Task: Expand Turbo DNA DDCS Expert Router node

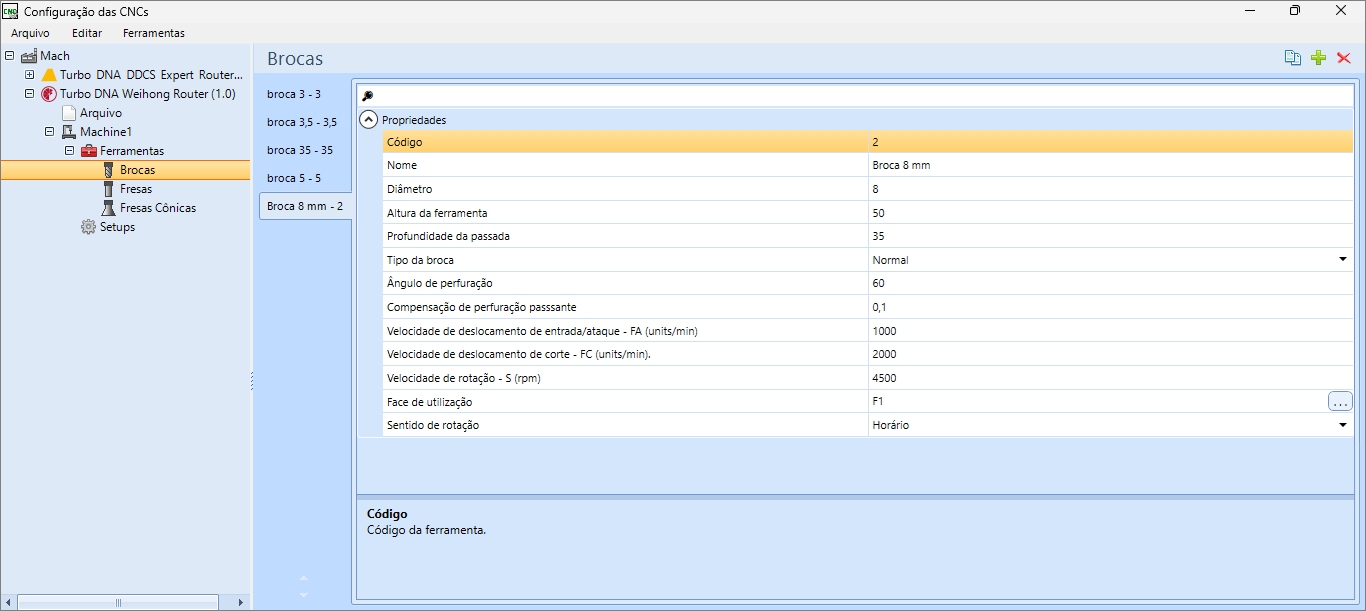Action: click(30, 75)
